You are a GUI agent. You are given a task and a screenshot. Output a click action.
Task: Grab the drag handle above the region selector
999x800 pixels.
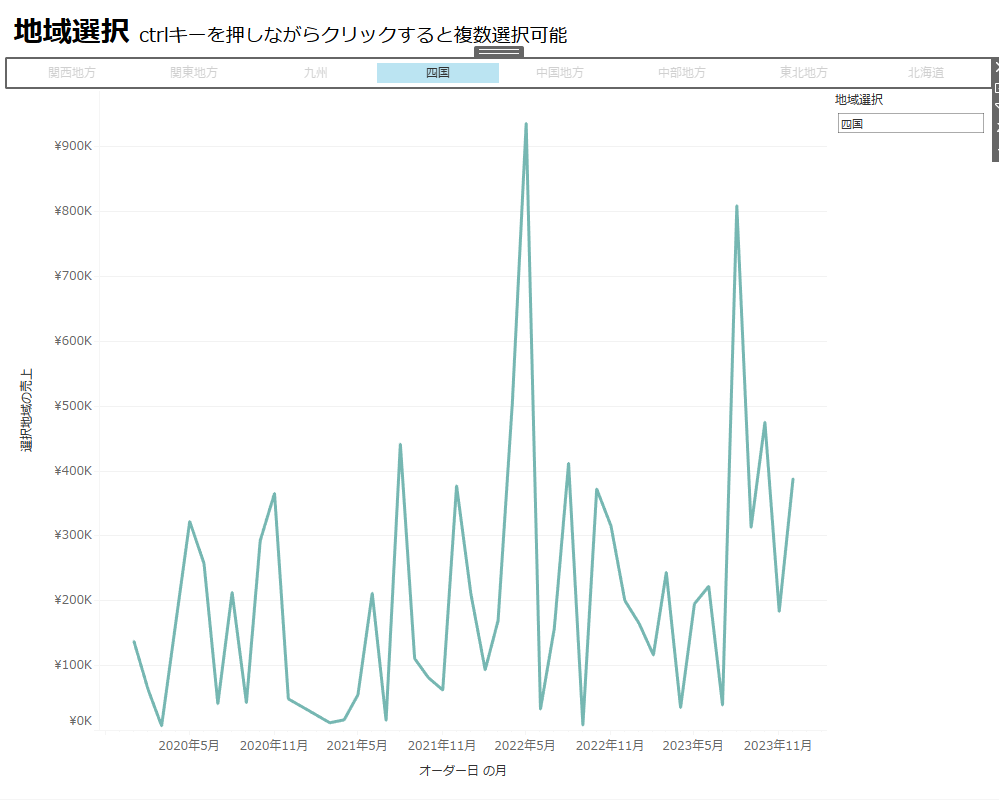[498, 52]
